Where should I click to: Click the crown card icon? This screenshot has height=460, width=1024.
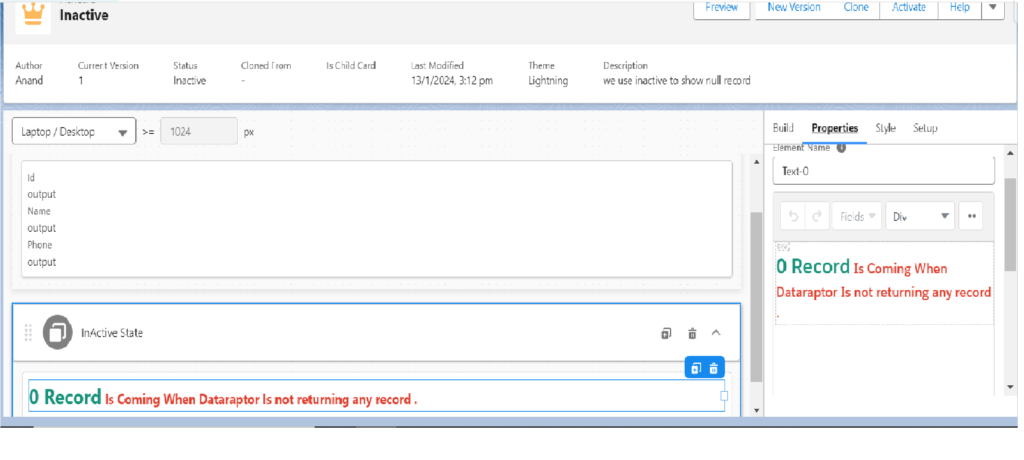tap(33, 16)
